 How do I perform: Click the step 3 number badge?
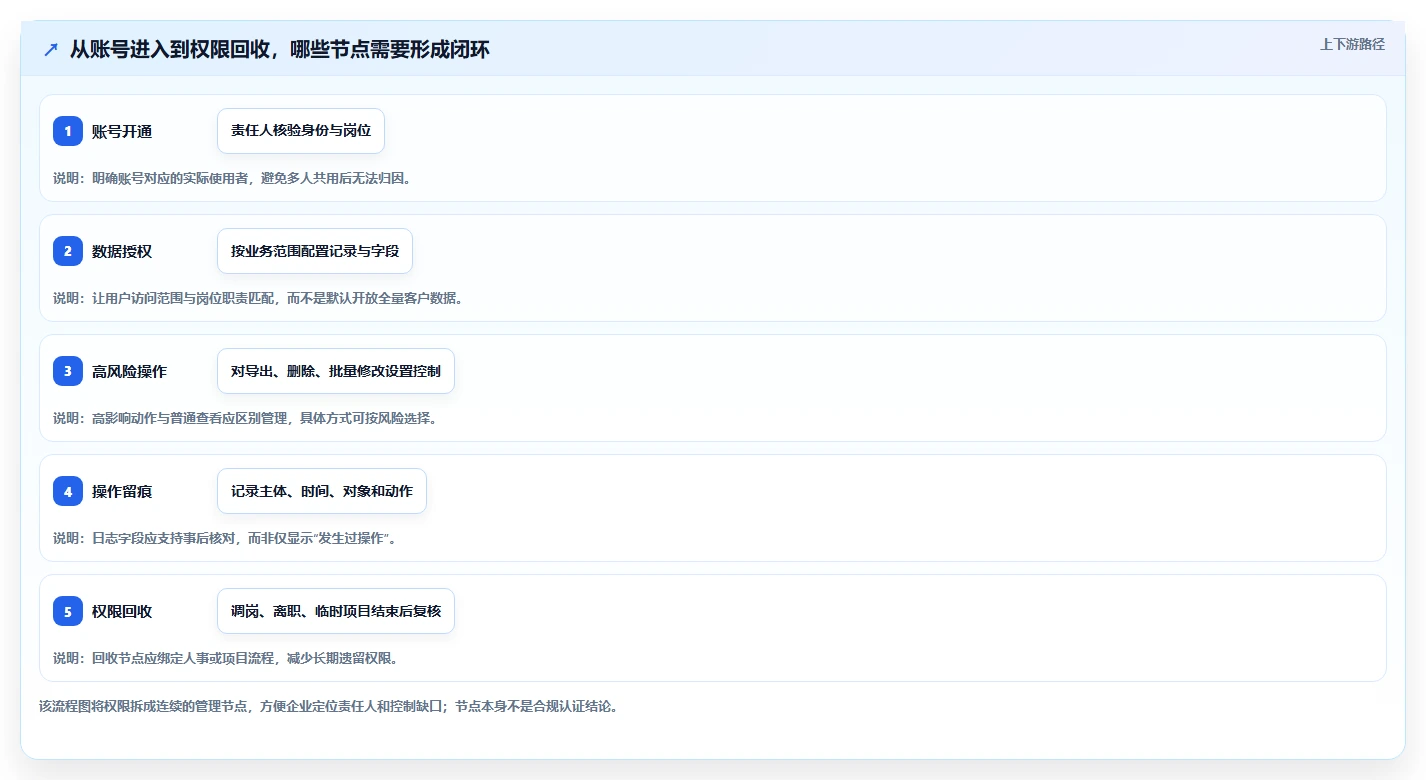click(x=68, y=371)
